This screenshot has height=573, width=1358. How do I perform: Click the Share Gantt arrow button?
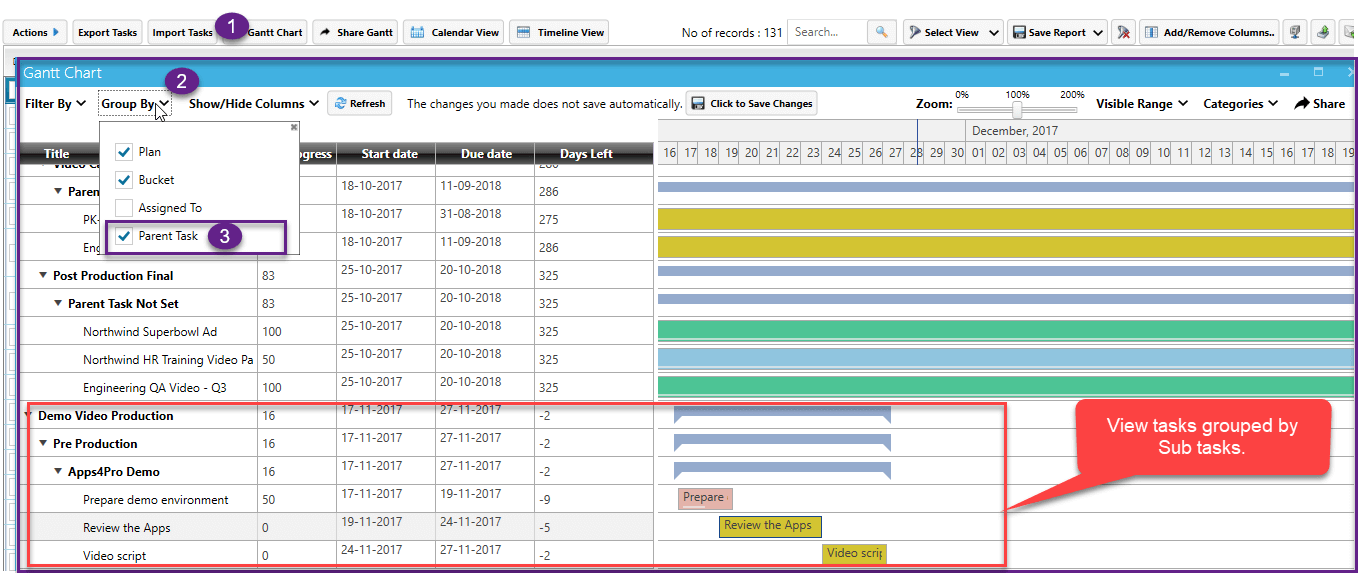click(x=355, y=32)
